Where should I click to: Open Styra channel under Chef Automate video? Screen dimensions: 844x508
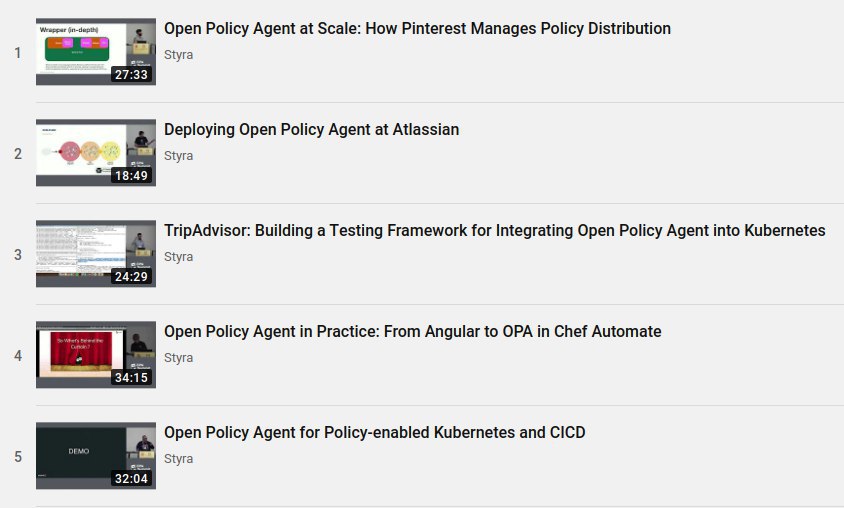pos(178,358)
